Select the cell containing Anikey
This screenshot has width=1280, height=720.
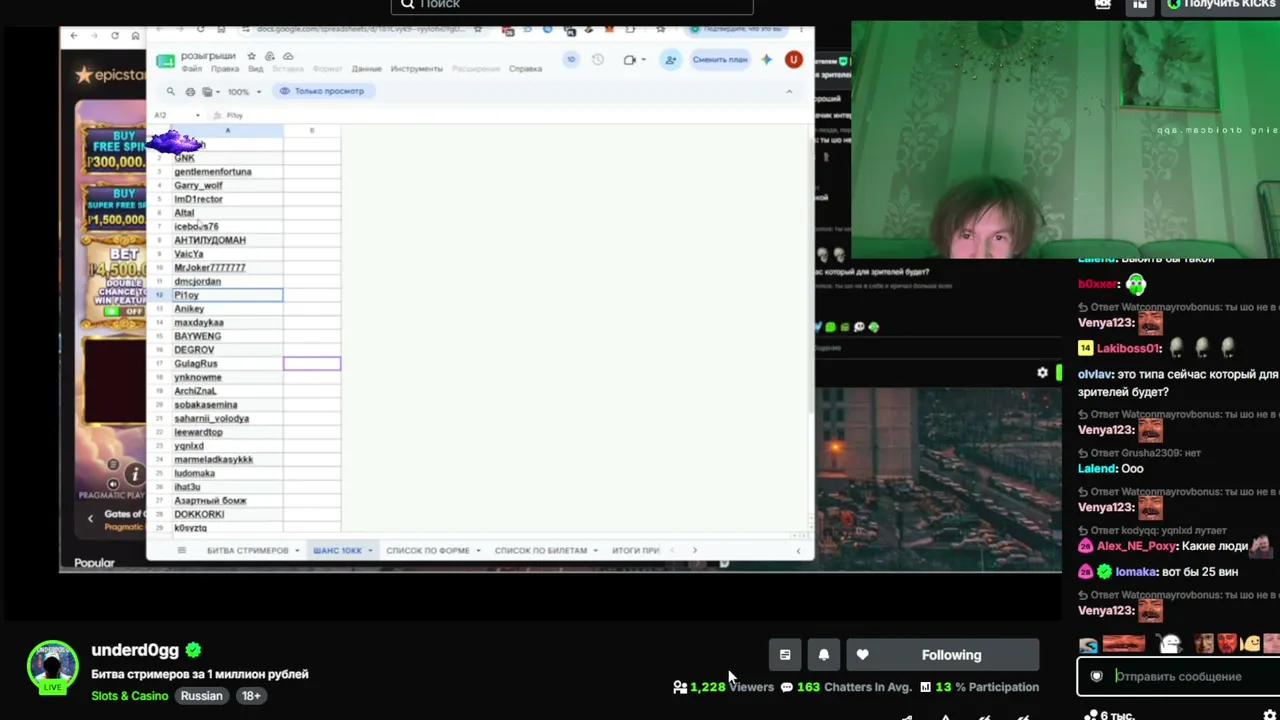click(x=227, y=309)
